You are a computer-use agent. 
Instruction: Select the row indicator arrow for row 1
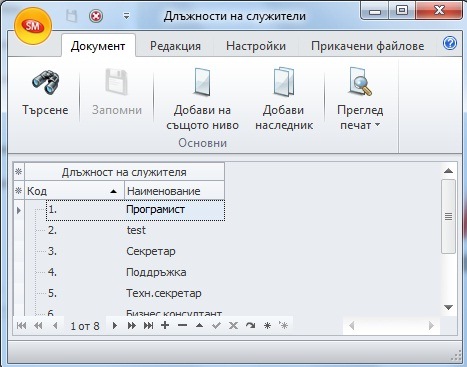pos(19,210)
